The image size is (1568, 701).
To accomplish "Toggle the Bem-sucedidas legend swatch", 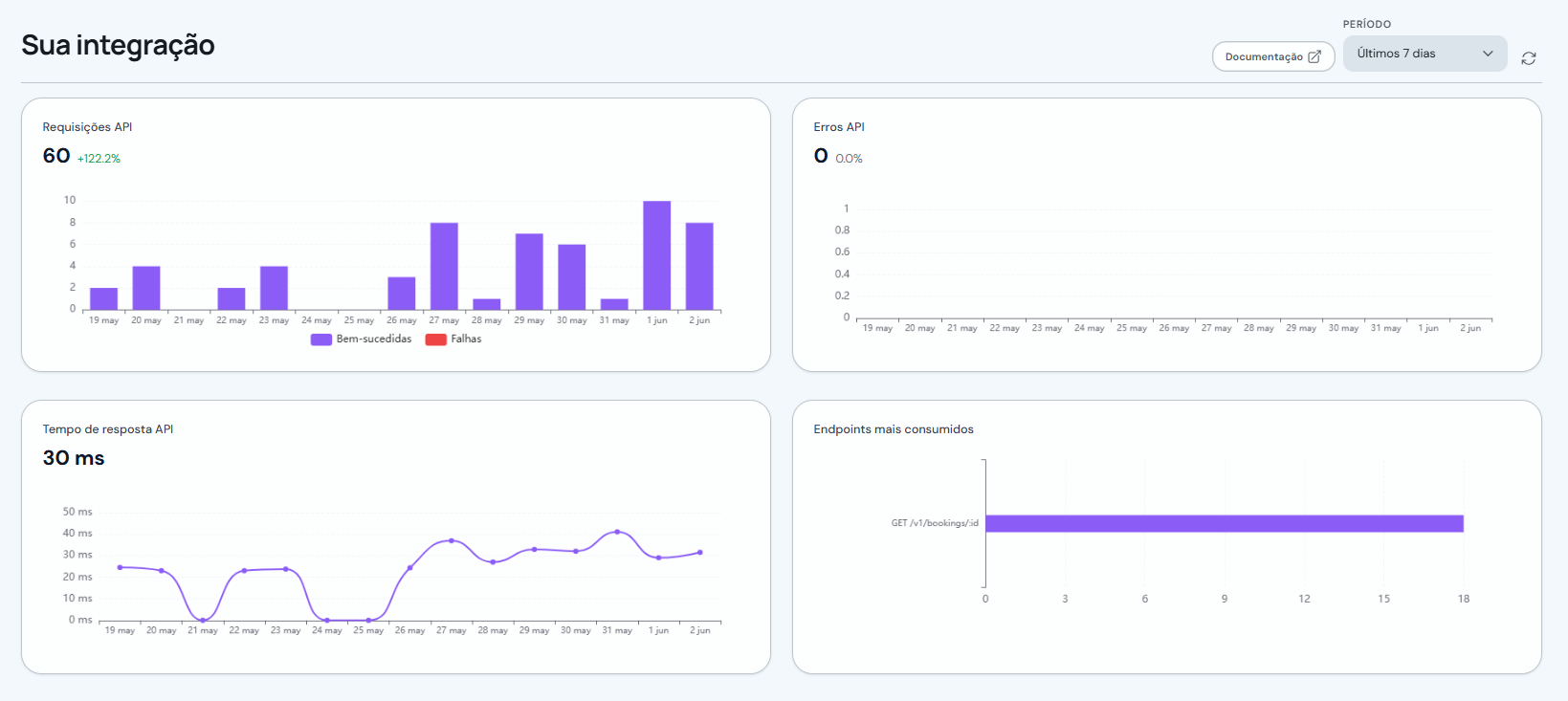I will click(x=320, y=340).
